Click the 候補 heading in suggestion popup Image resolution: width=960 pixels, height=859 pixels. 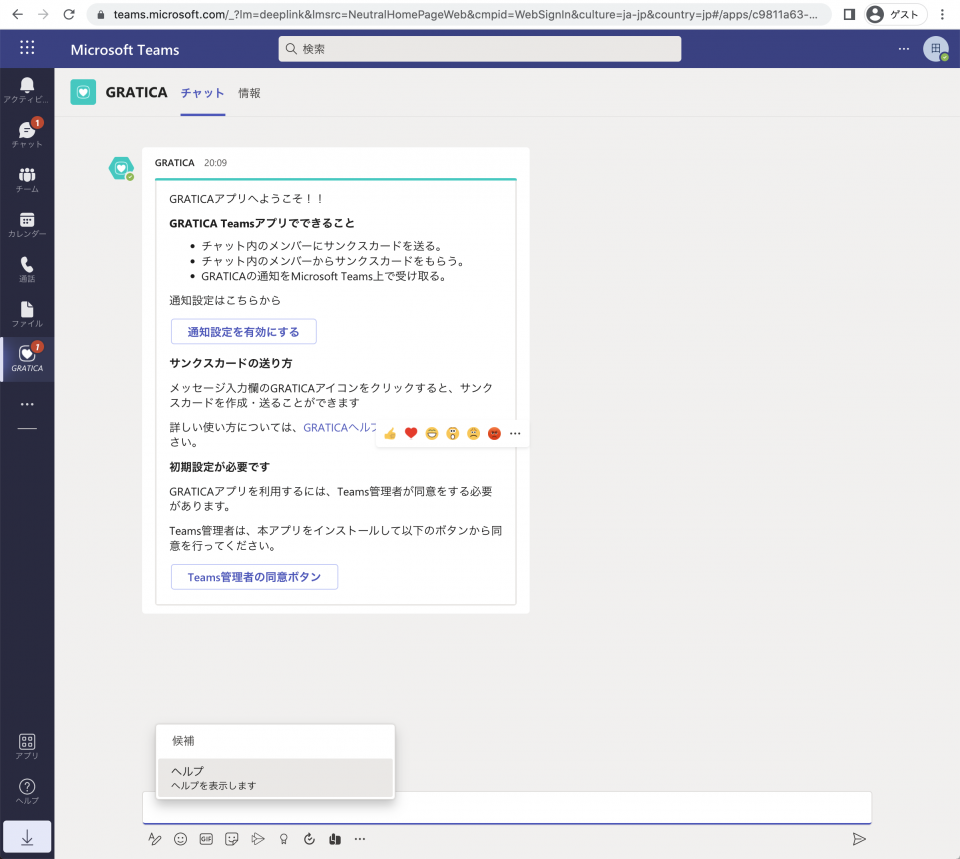(183, 741)
